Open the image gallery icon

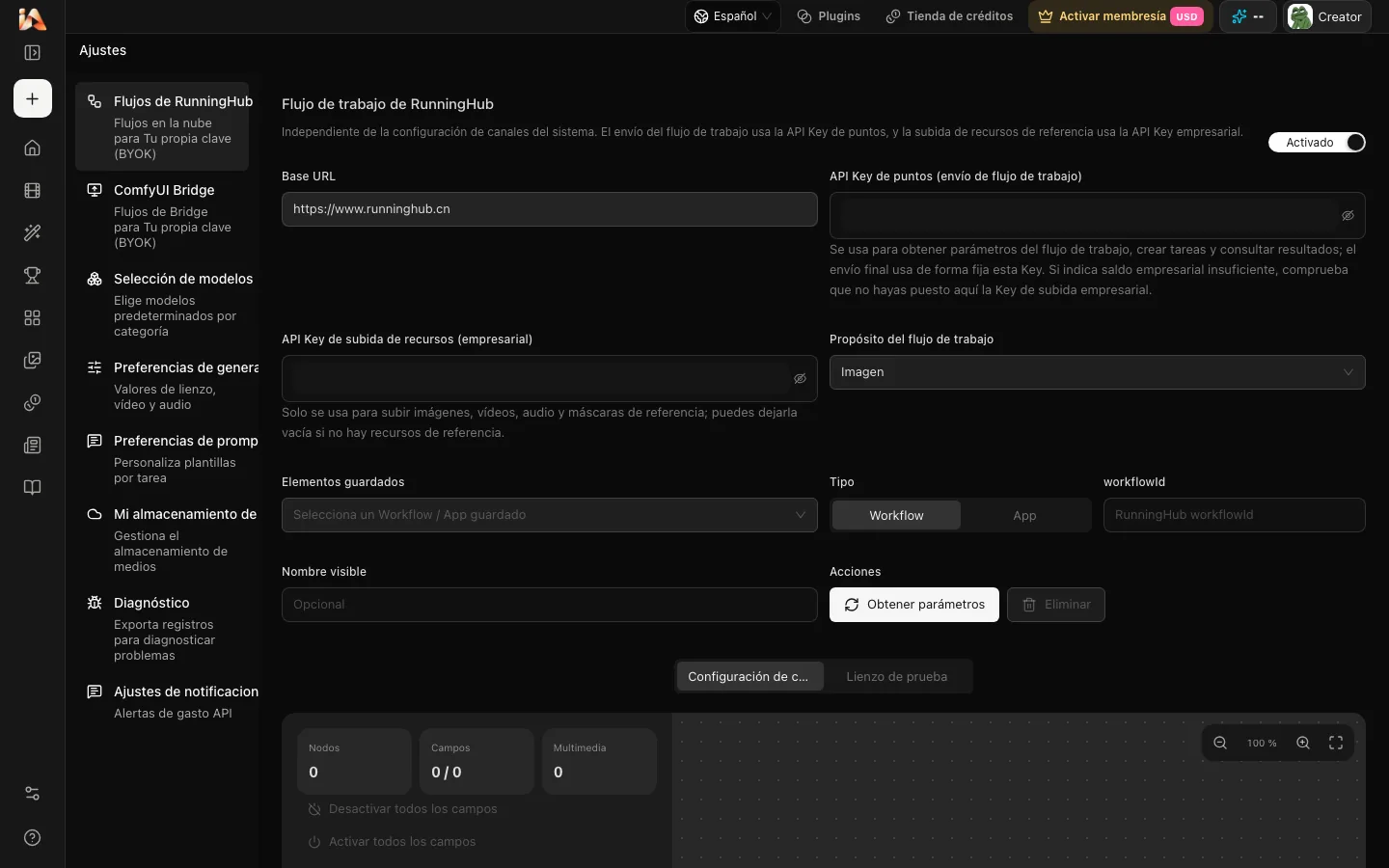pyautogui.click(x=32, y=360)
